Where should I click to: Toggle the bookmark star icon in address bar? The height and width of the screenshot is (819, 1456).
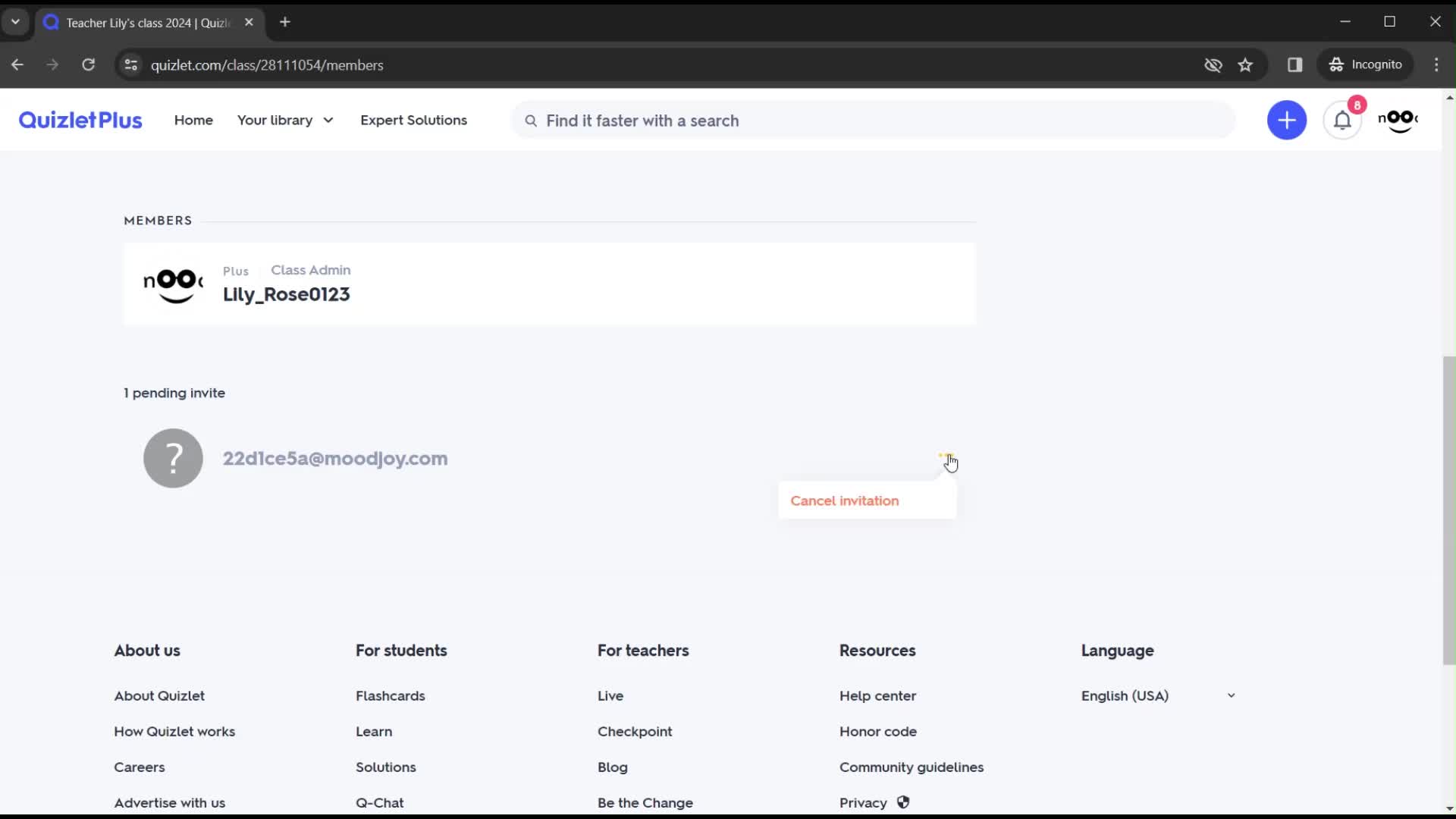coord(1247,64)
